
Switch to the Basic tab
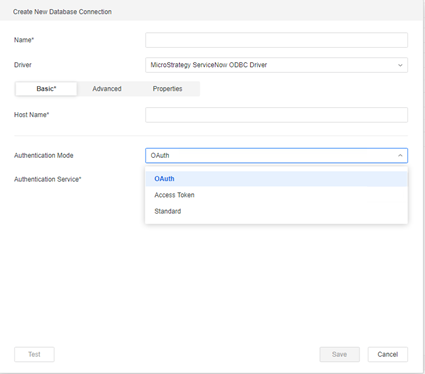[46, 89]
